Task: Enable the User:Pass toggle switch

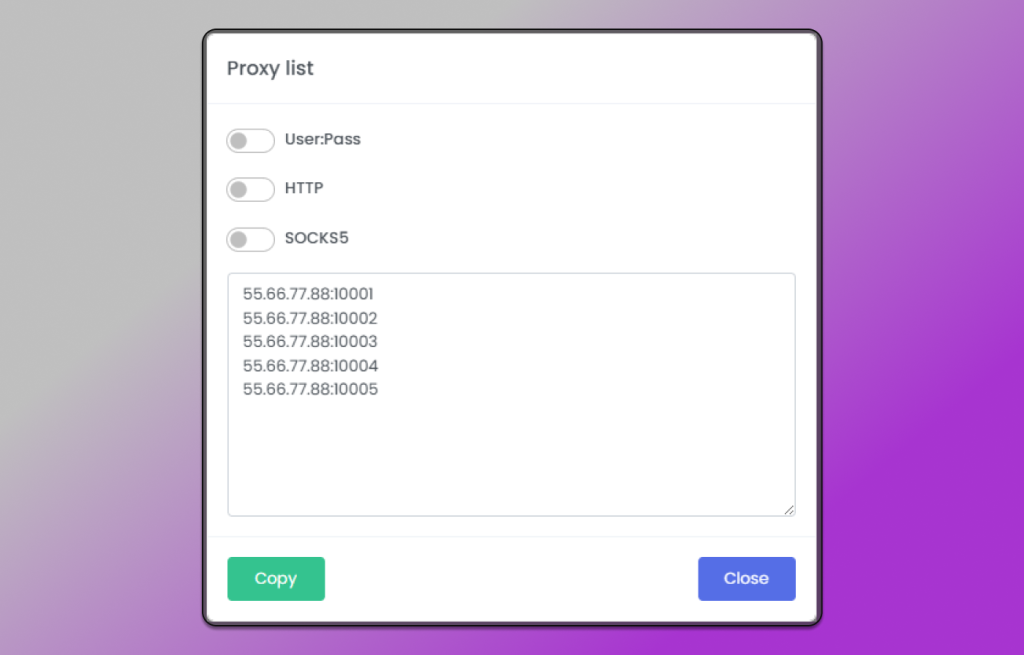Action: click(x=250, y=140)
